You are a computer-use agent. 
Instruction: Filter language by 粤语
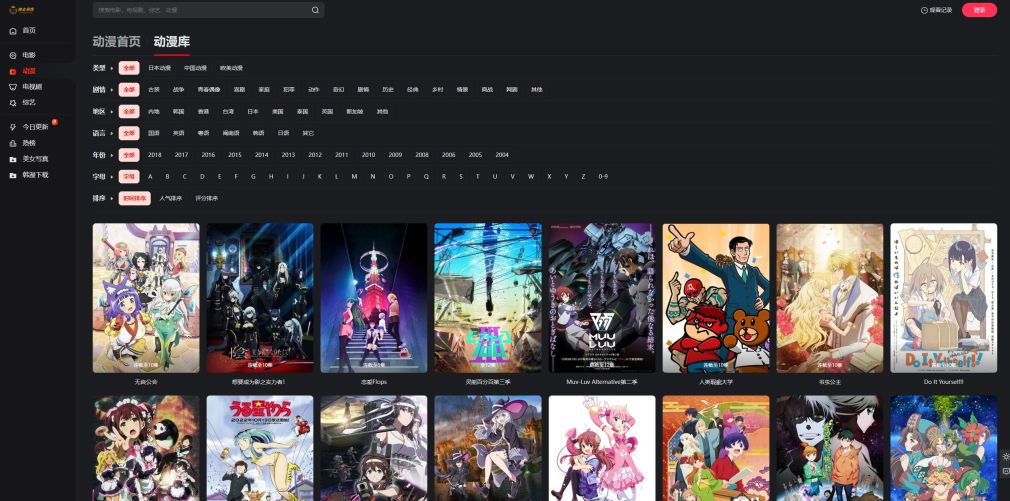pos(203,133)
